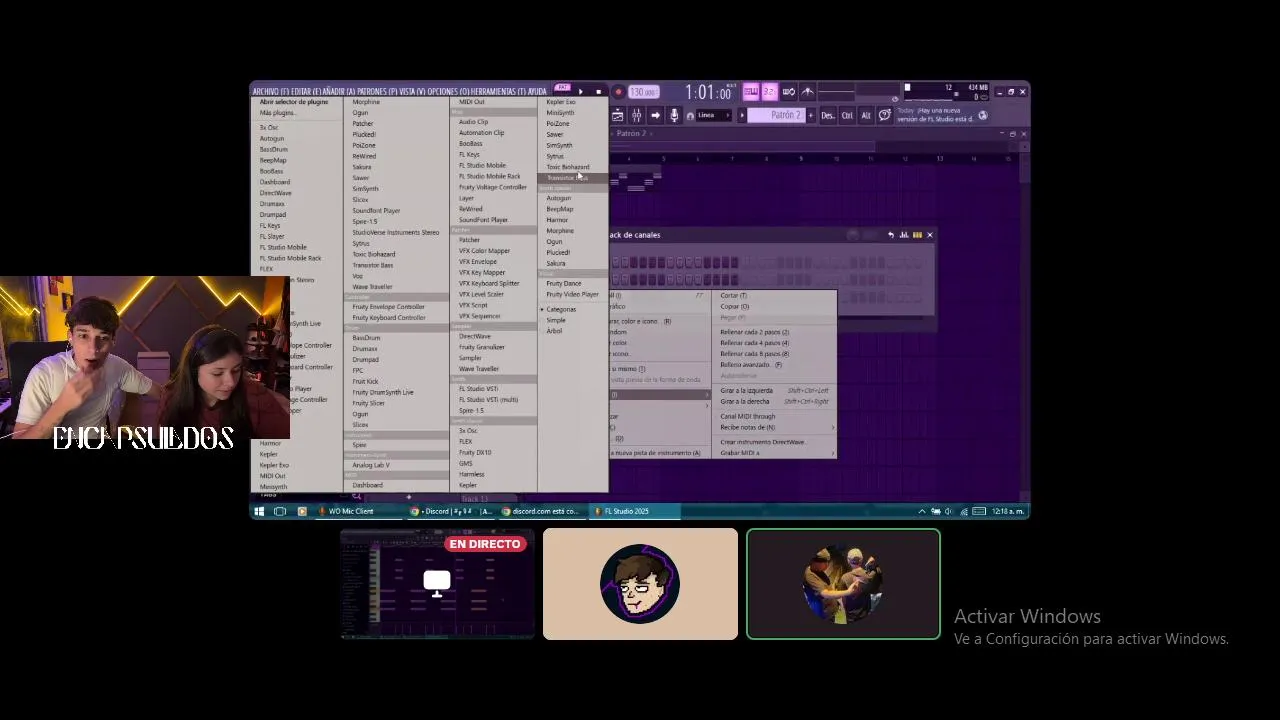The image size is (1280, 720).
Task: Click Más plugins... in the plugin list
Action: 278,113
